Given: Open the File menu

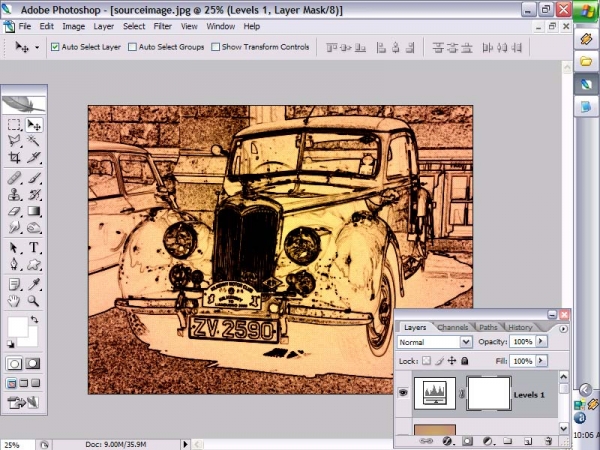Looking at the screenshot, I should pos(25,26).
